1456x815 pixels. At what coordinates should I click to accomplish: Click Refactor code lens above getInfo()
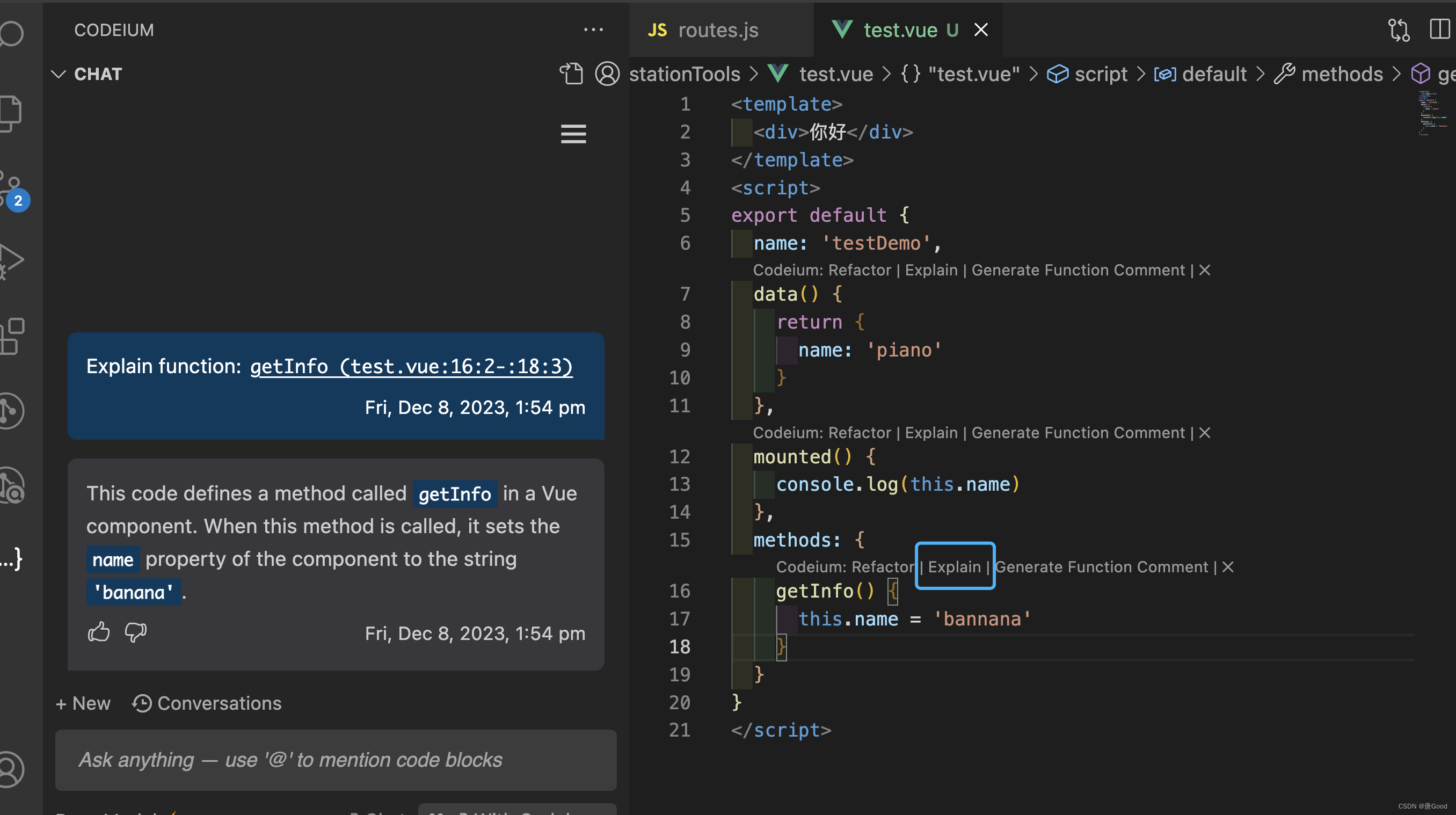883,567
